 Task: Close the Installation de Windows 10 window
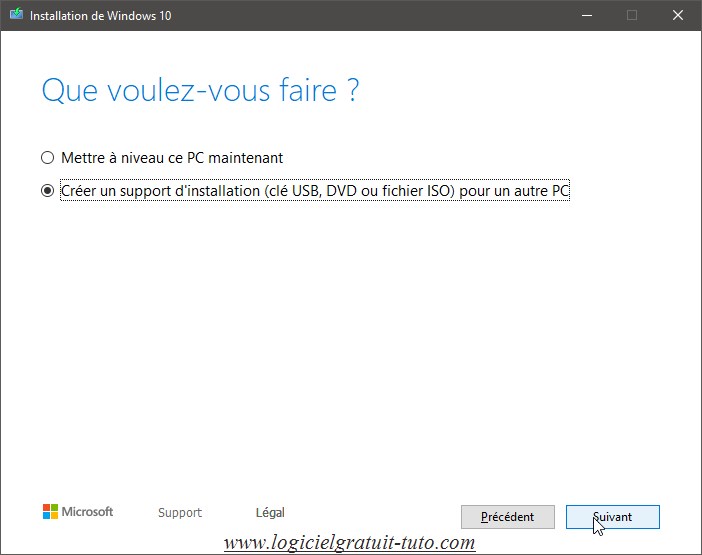tap(678, 16)
